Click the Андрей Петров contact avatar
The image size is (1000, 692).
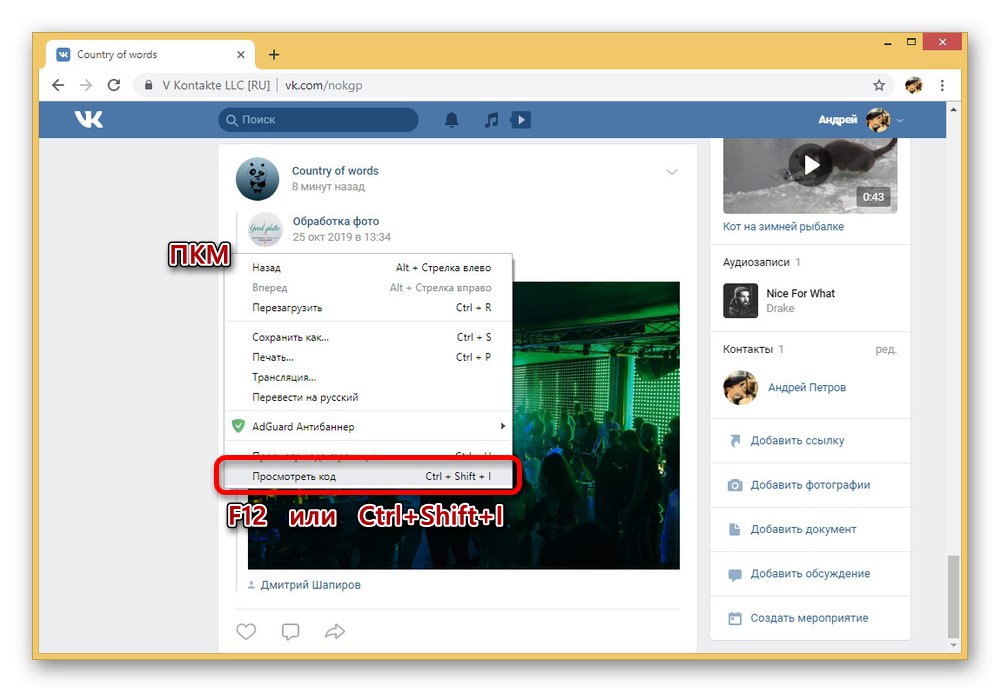point(740,387)
